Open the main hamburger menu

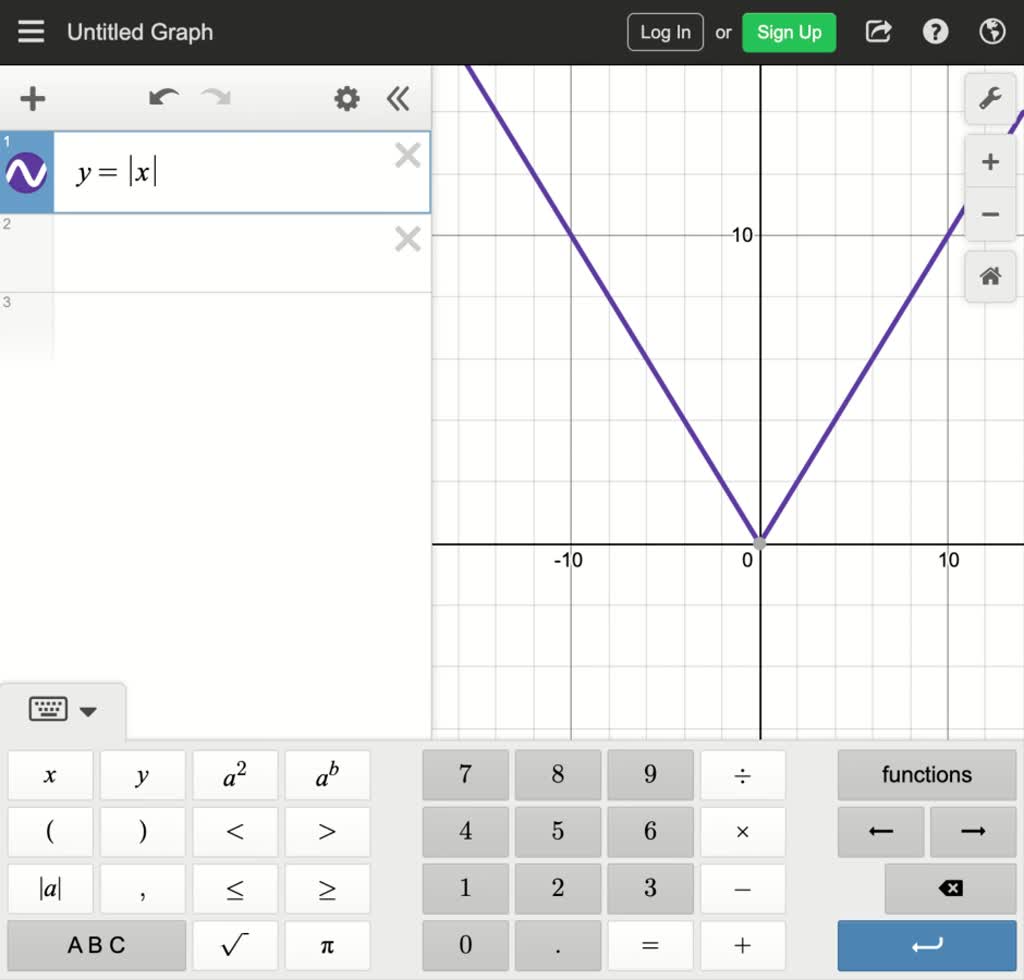(31, 31)
